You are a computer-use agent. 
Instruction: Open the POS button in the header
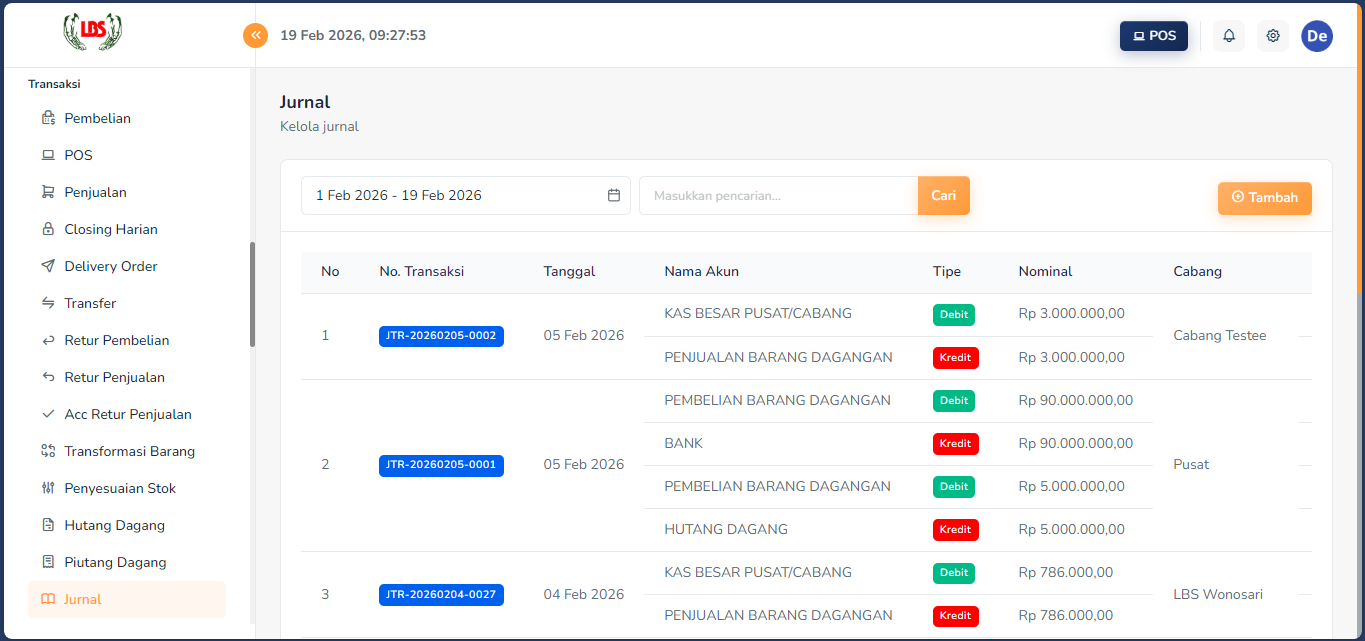tap(1154, 36)
